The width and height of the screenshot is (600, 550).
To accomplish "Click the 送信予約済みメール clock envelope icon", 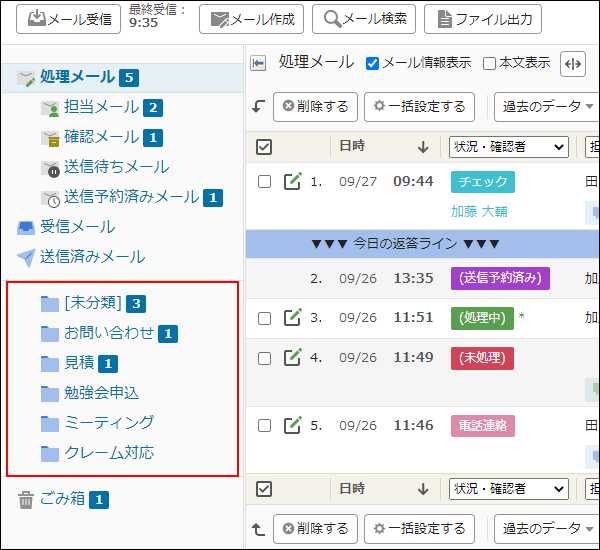I will pos(50,199).
